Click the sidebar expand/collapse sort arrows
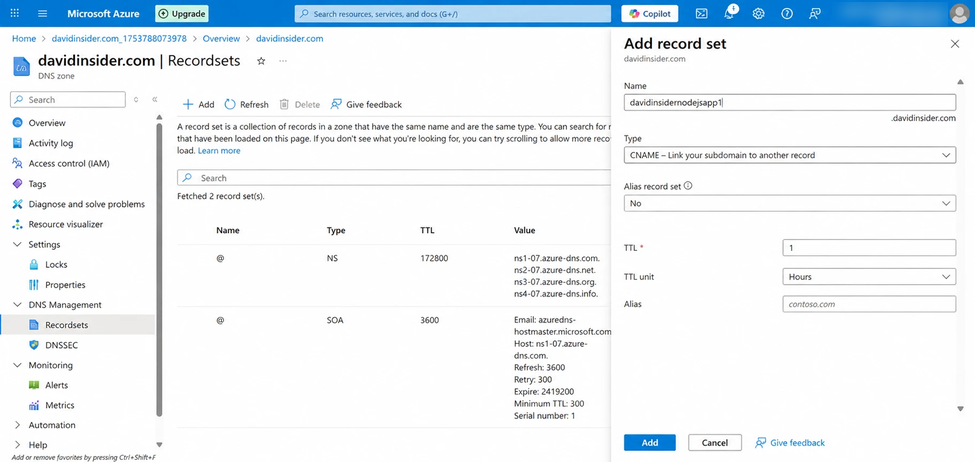This screenshot has height=462, width=975. click(136, 99)
